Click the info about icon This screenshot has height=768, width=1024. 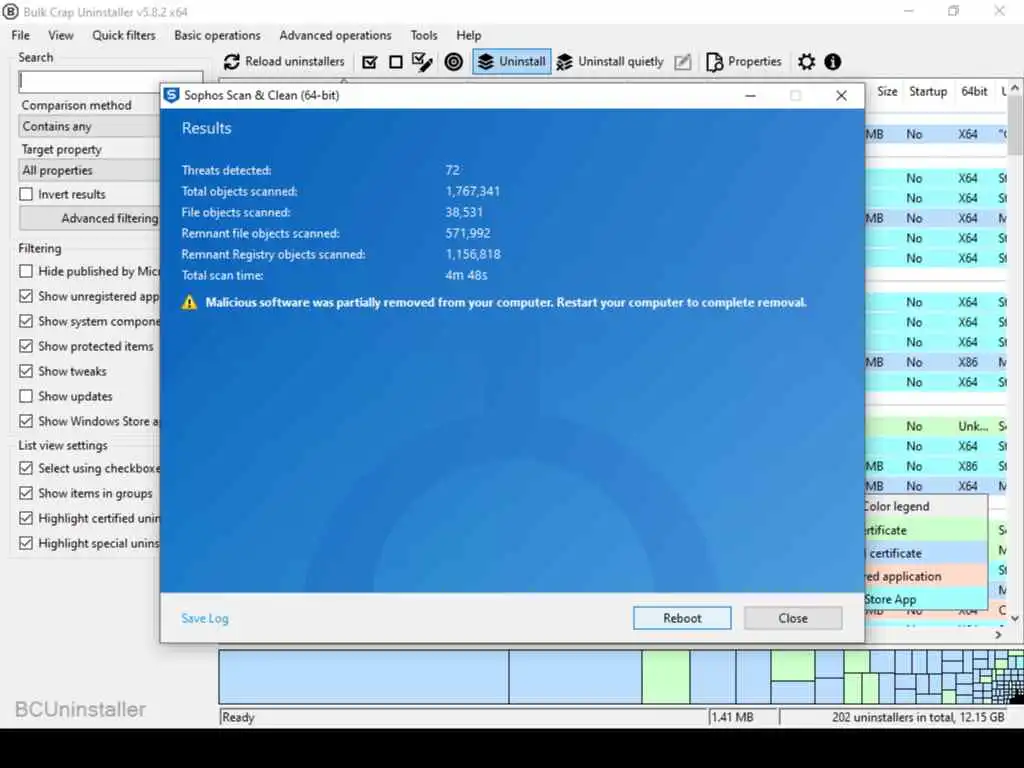click(x=832, y=62)
